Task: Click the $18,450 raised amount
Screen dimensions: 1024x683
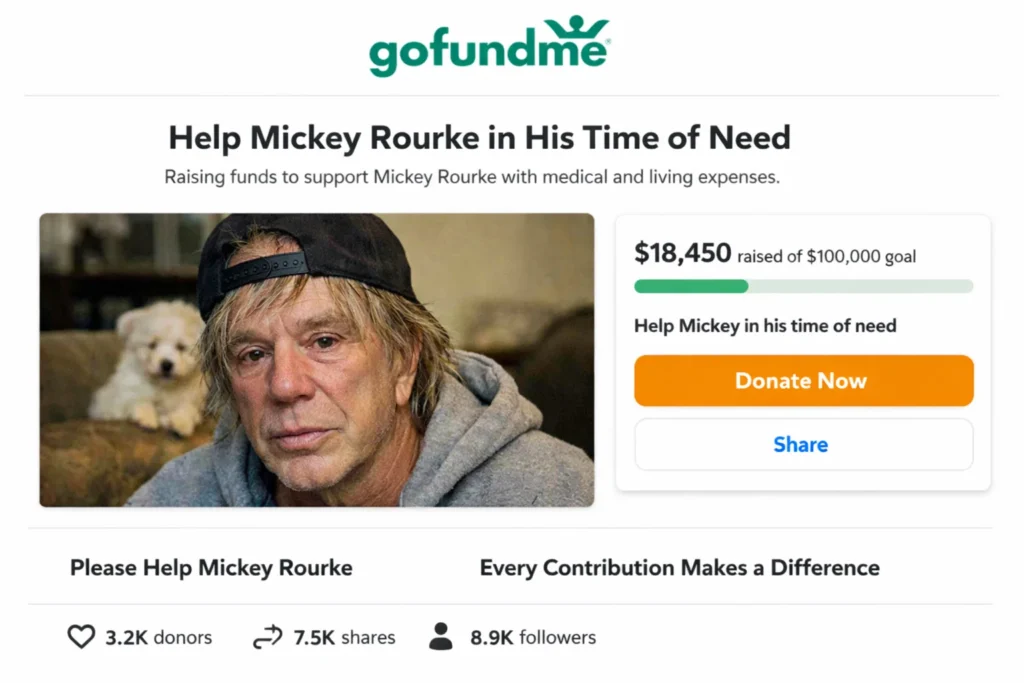Action: coord(681,253)
